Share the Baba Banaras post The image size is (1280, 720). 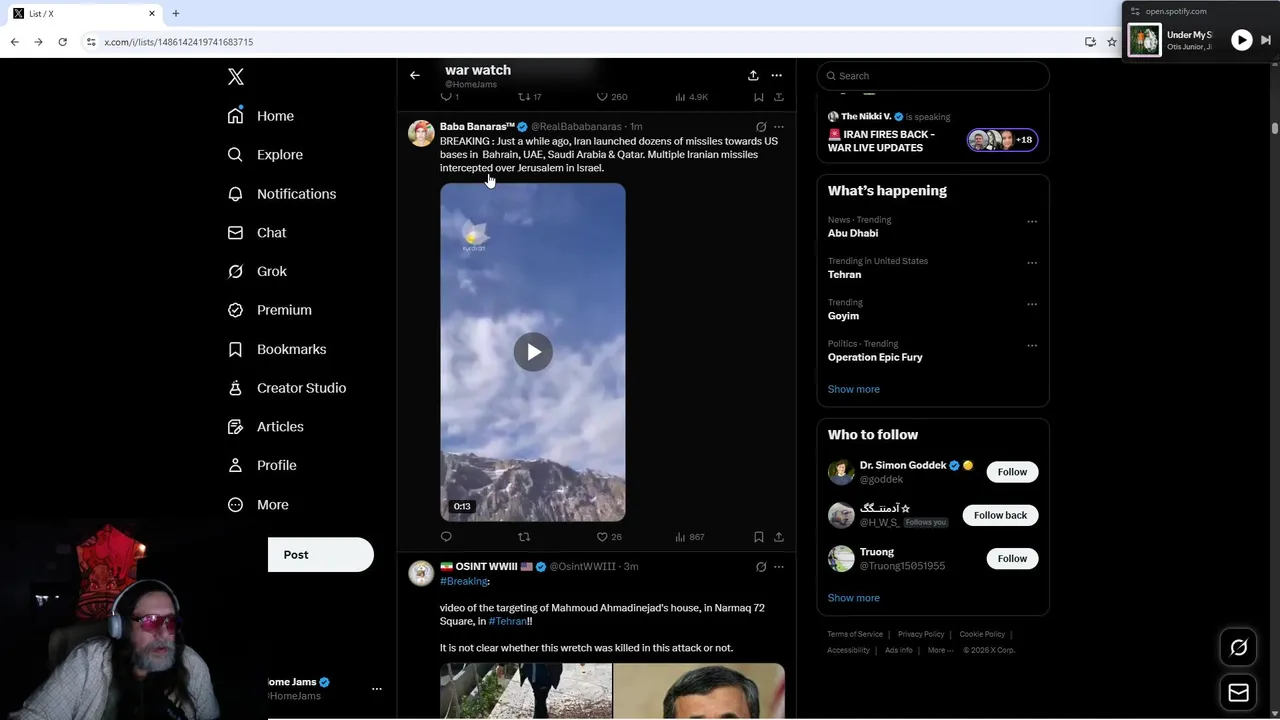pos(779,537)
